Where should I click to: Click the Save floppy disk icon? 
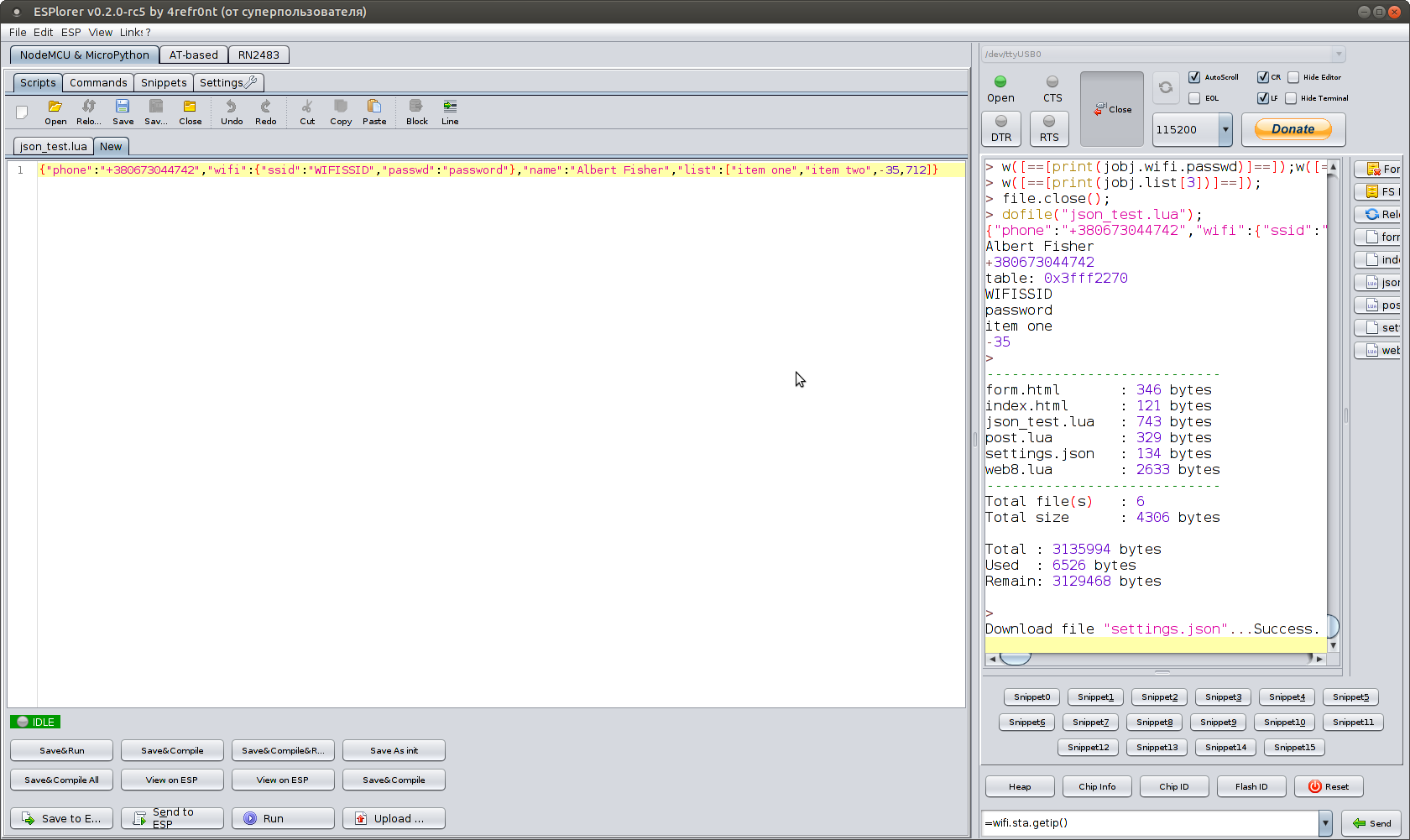pos(123,107)
